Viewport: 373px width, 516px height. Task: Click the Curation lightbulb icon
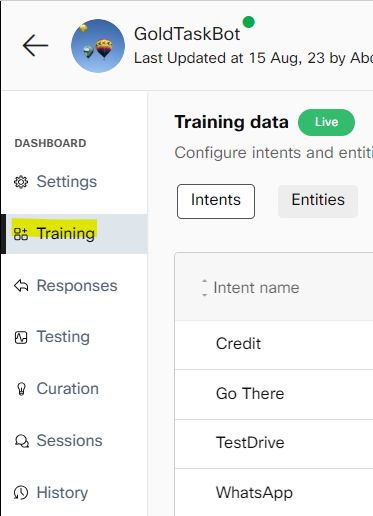(21, 389)
